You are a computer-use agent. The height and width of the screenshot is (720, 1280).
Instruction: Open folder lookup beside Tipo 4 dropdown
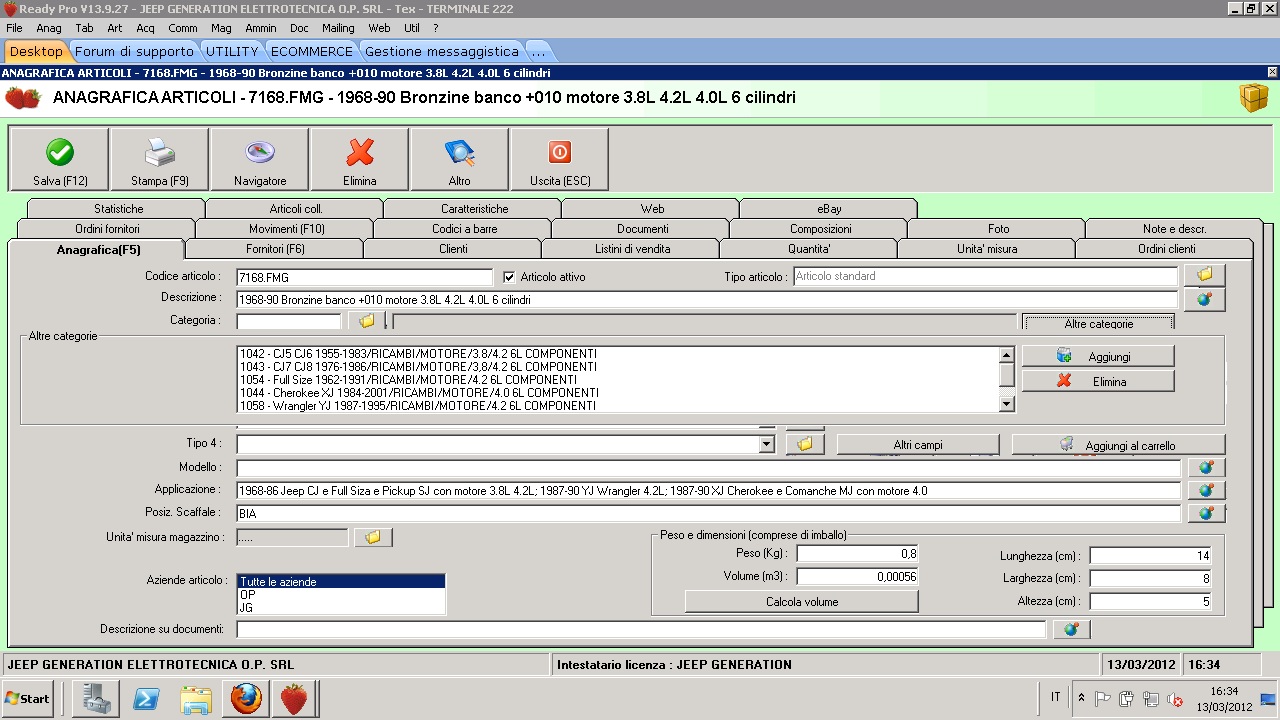pos(805,444)
